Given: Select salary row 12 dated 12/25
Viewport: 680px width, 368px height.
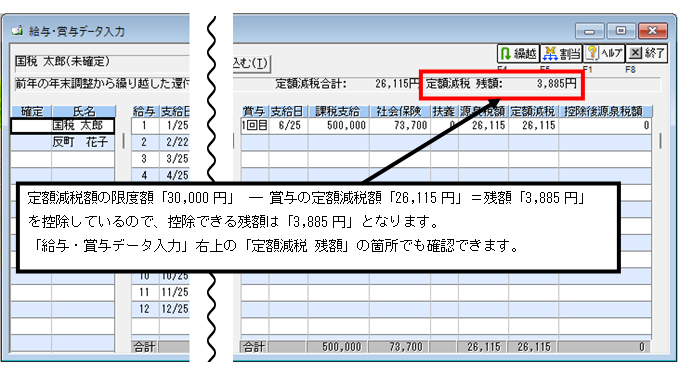Looking at the screenshot, I should point(160,309).
